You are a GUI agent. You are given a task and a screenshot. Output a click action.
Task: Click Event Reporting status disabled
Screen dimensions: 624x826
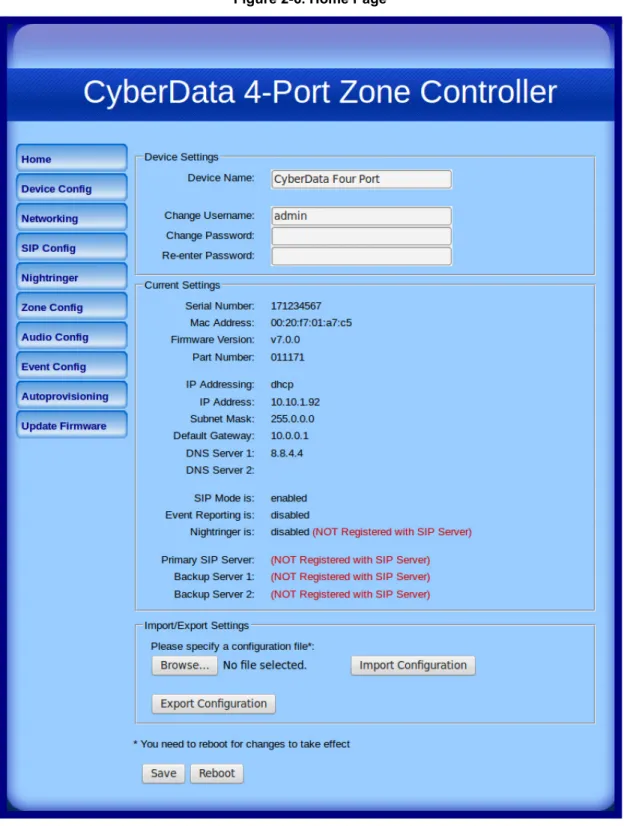[290, 515]
